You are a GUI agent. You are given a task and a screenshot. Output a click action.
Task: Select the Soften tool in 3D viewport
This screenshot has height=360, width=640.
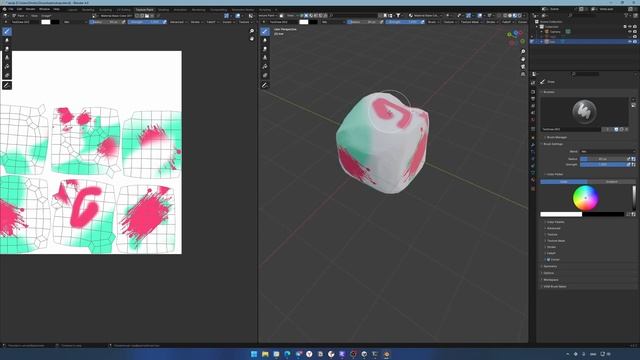(265, 40)
